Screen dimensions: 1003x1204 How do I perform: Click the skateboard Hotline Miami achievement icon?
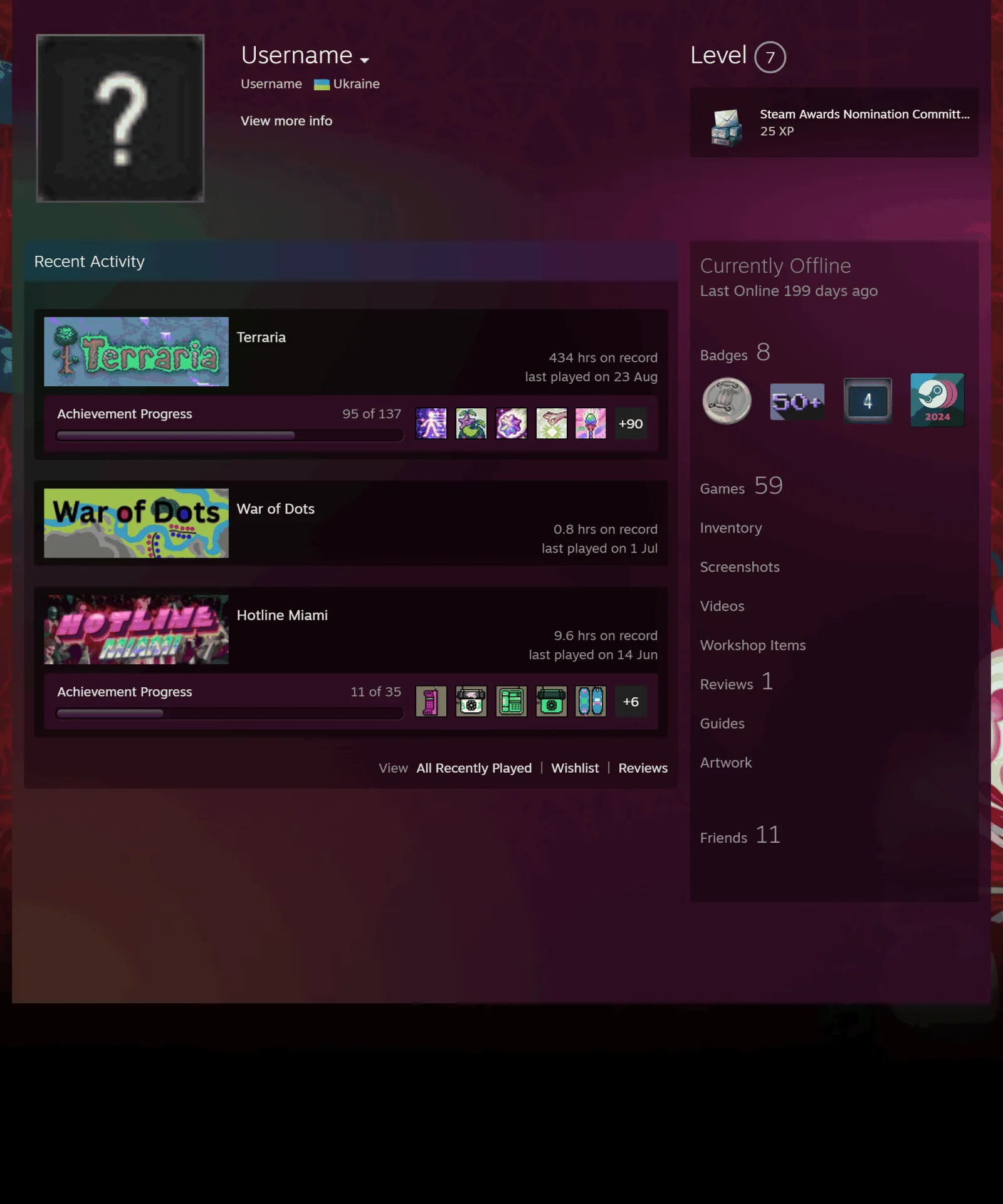(591, 701)
